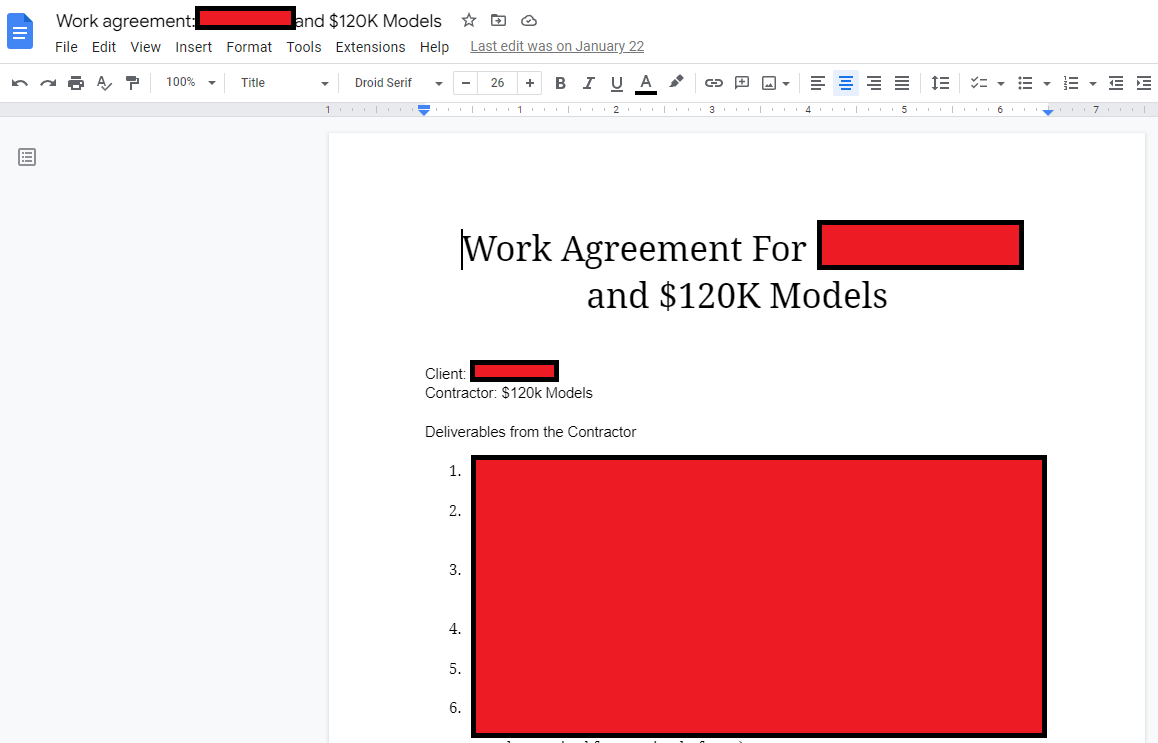
Task: Set right text alignment
Action: (x=874, y=83)
